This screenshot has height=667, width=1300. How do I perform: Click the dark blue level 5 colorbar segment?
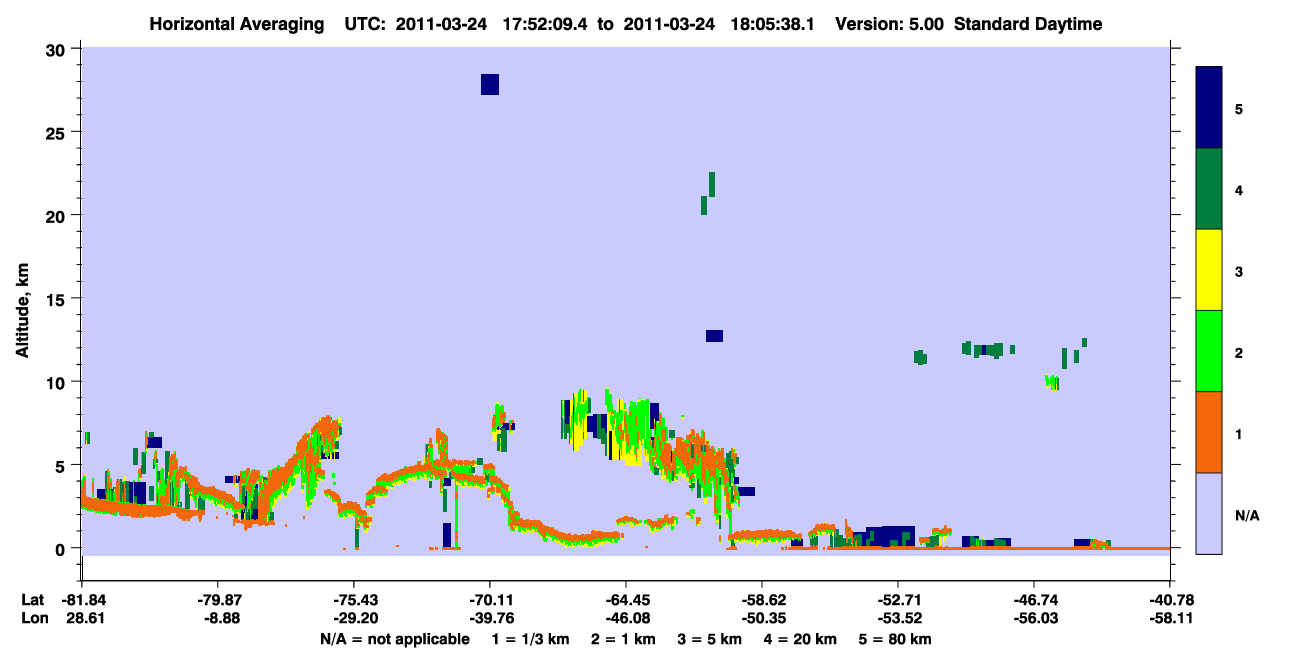[x=1209, y=108]
